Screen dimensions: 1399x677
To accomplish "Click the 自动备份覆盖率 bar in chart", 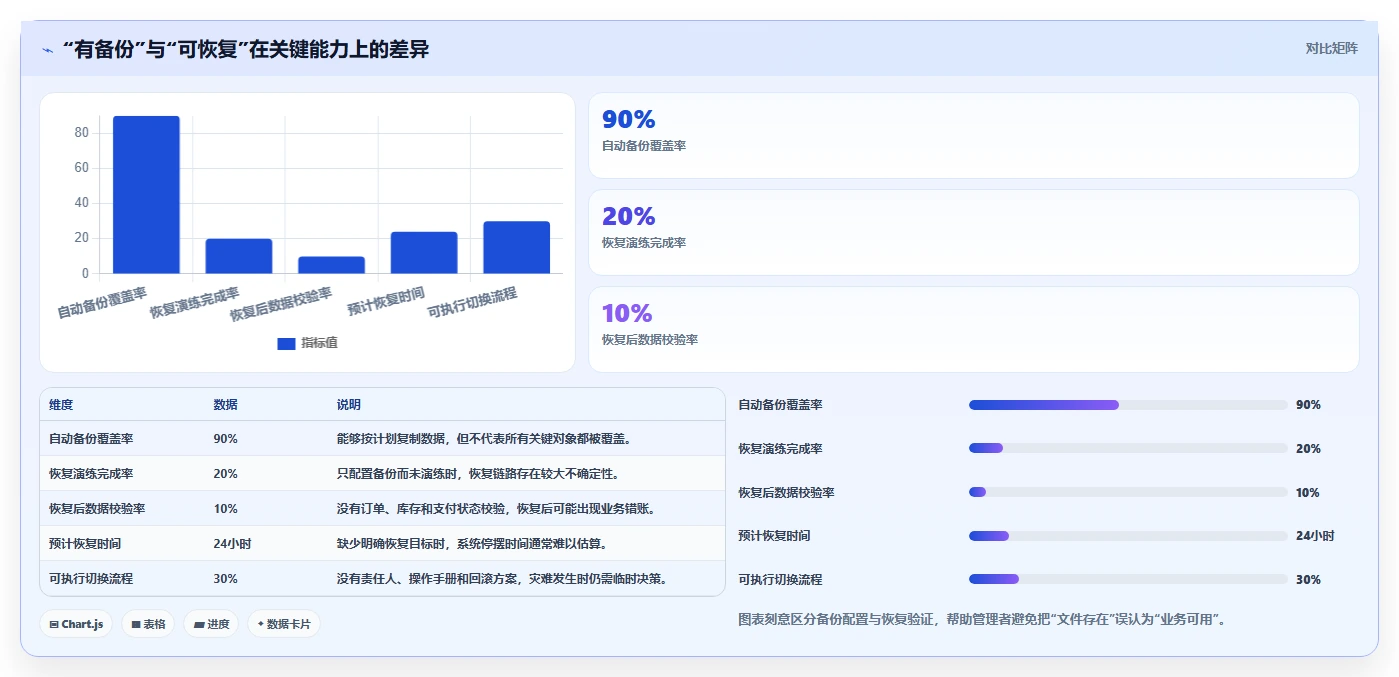I will [146, 195].
